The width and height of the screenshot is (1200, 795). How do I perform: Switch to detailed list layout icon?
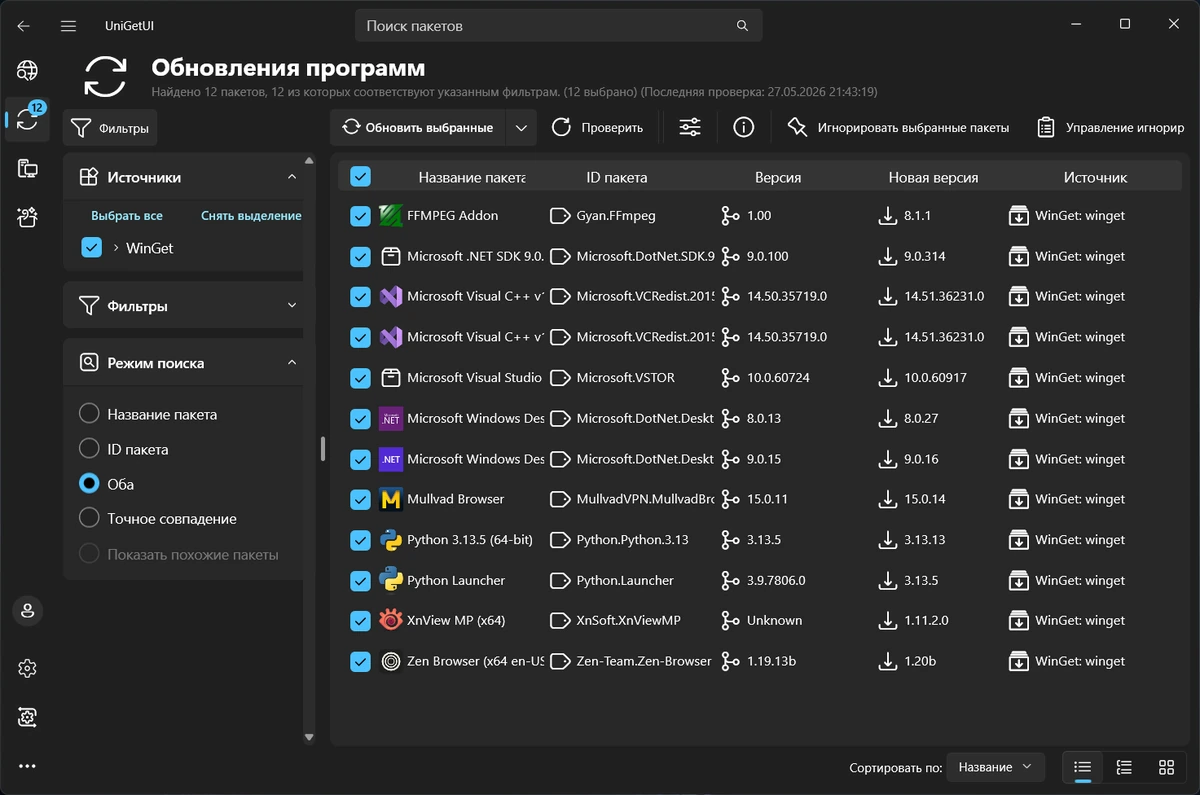[1124, 767]
